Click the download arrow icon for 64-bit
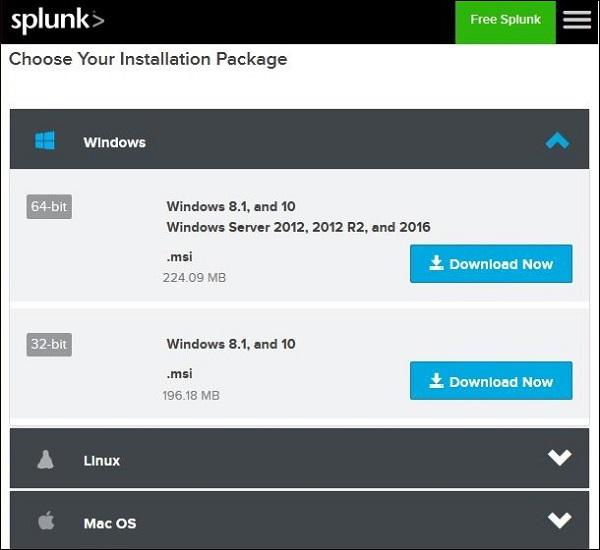Screen dimensions: 600x550 (436, 264)
